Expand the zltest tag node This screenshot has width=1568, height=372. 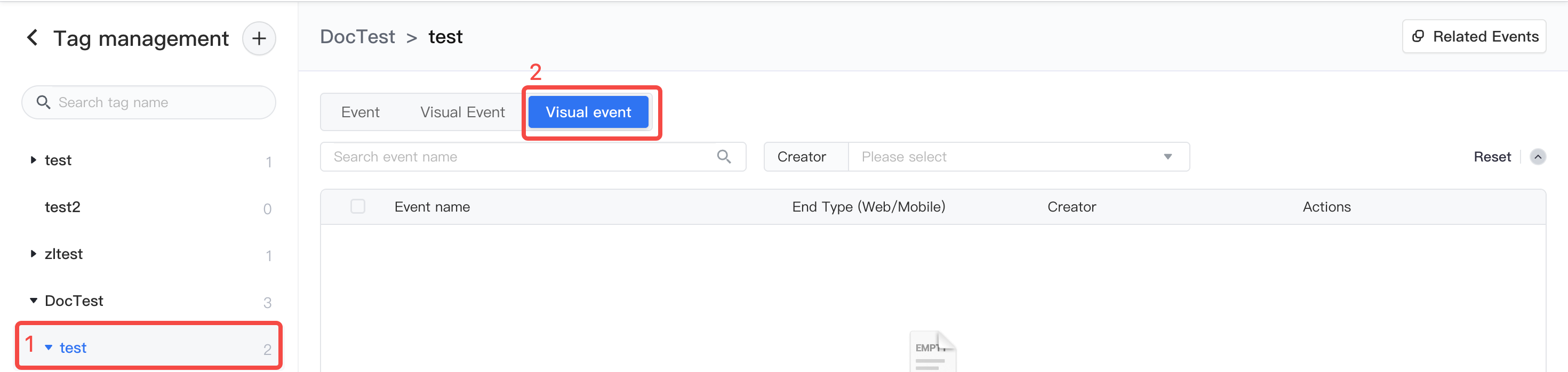[x=34, y=254]
